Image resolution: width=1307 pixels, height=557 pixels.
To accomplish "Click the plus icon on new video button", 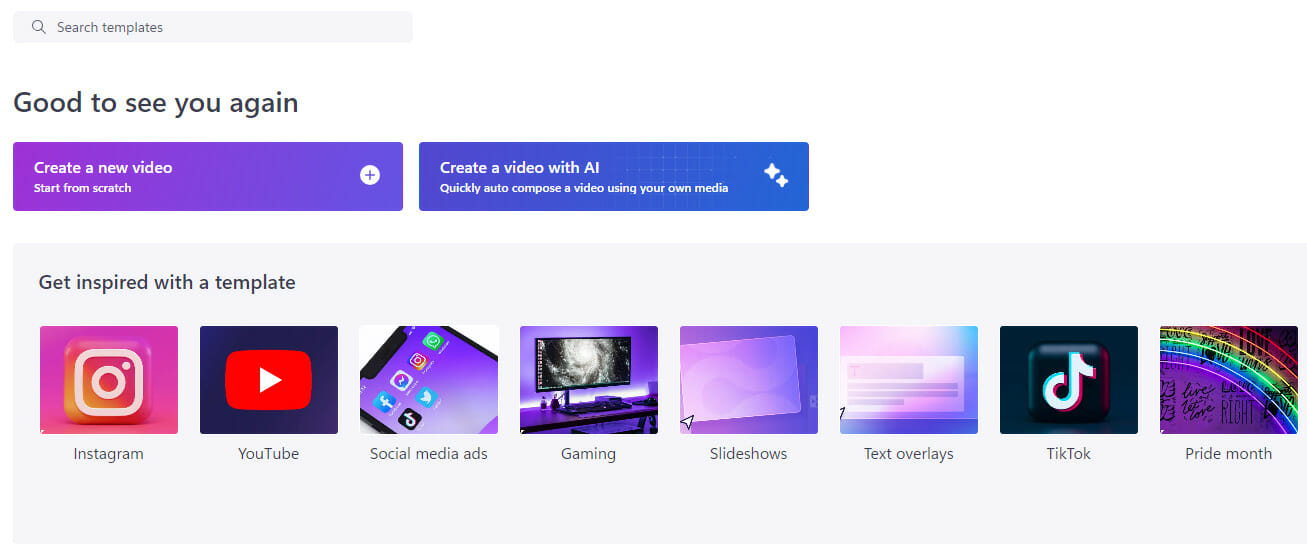I will [370, 175].
